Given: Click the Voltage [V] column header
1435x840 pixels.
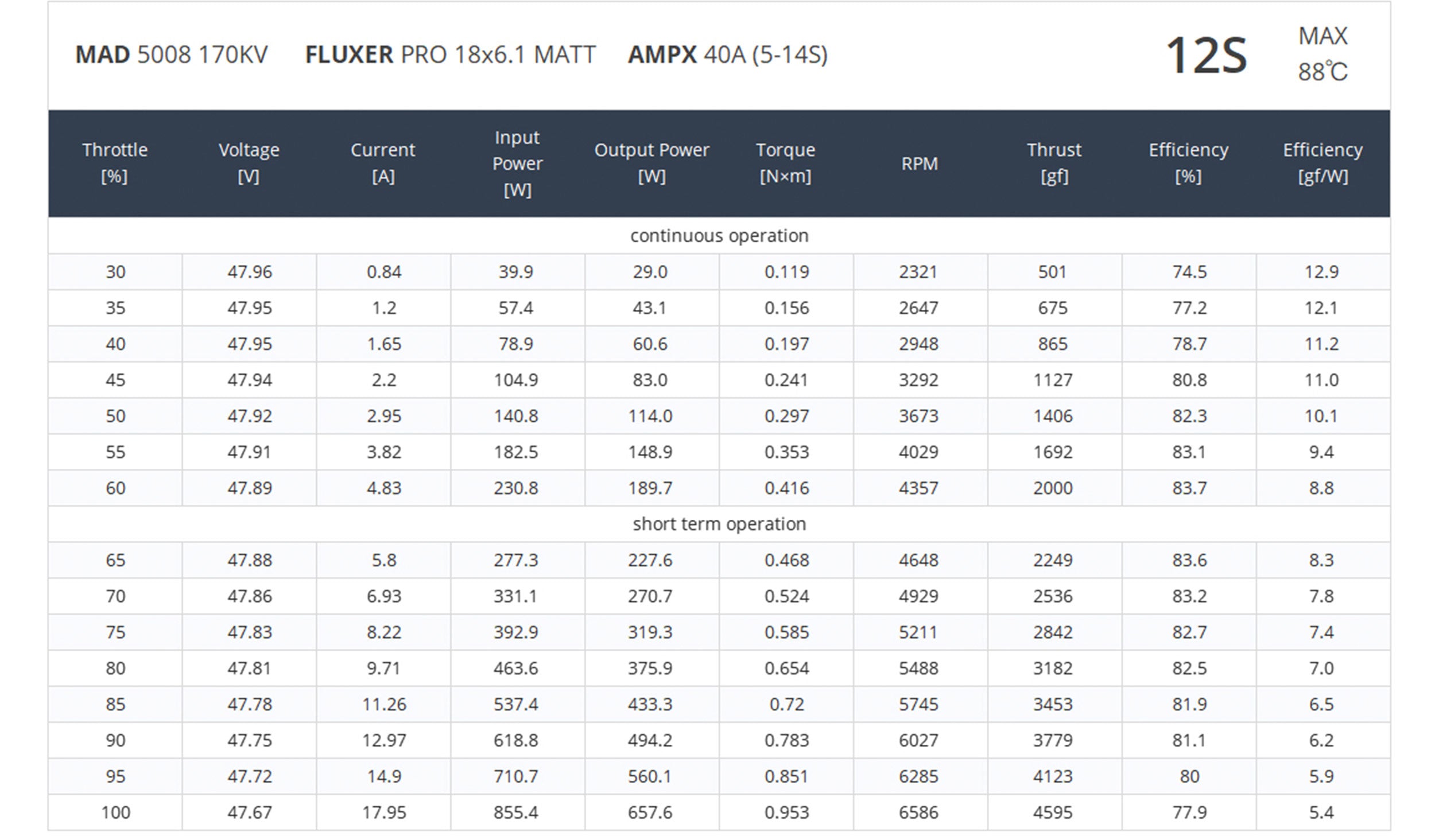Looking at the screenshot, I should (249, 163).
